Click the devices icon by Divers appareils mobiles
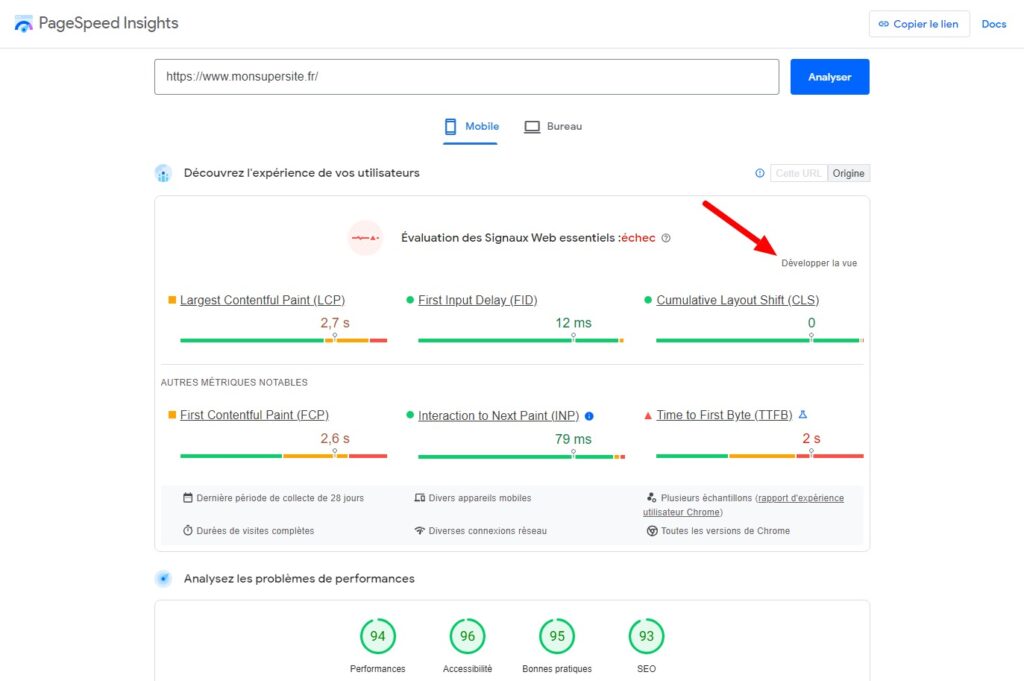 tap(420, 498)
